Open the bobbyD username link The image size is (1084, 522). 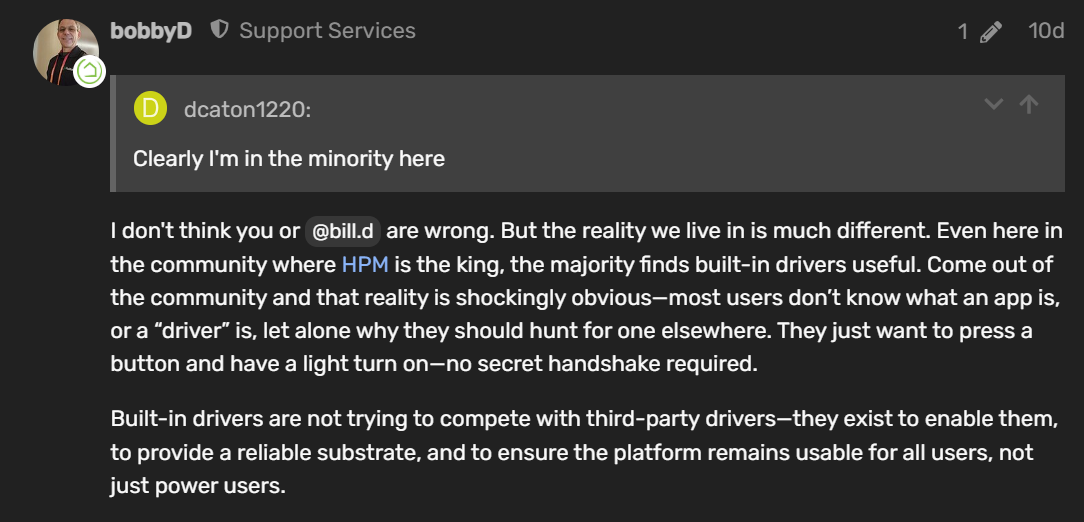[151, 31]
